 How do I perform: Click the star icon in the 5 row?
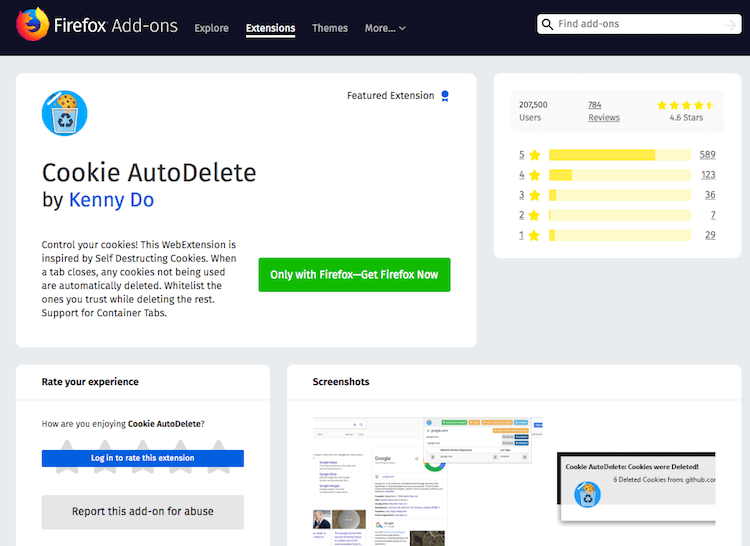point(535,155)
